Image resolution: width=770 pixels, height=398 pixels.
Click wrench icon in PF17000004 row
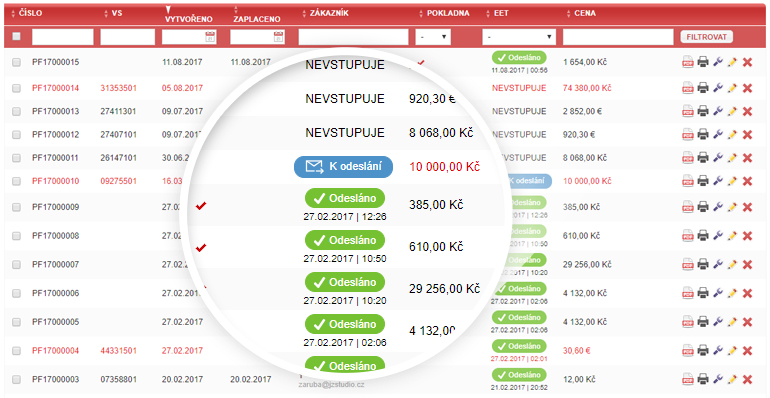click(718, 350)
